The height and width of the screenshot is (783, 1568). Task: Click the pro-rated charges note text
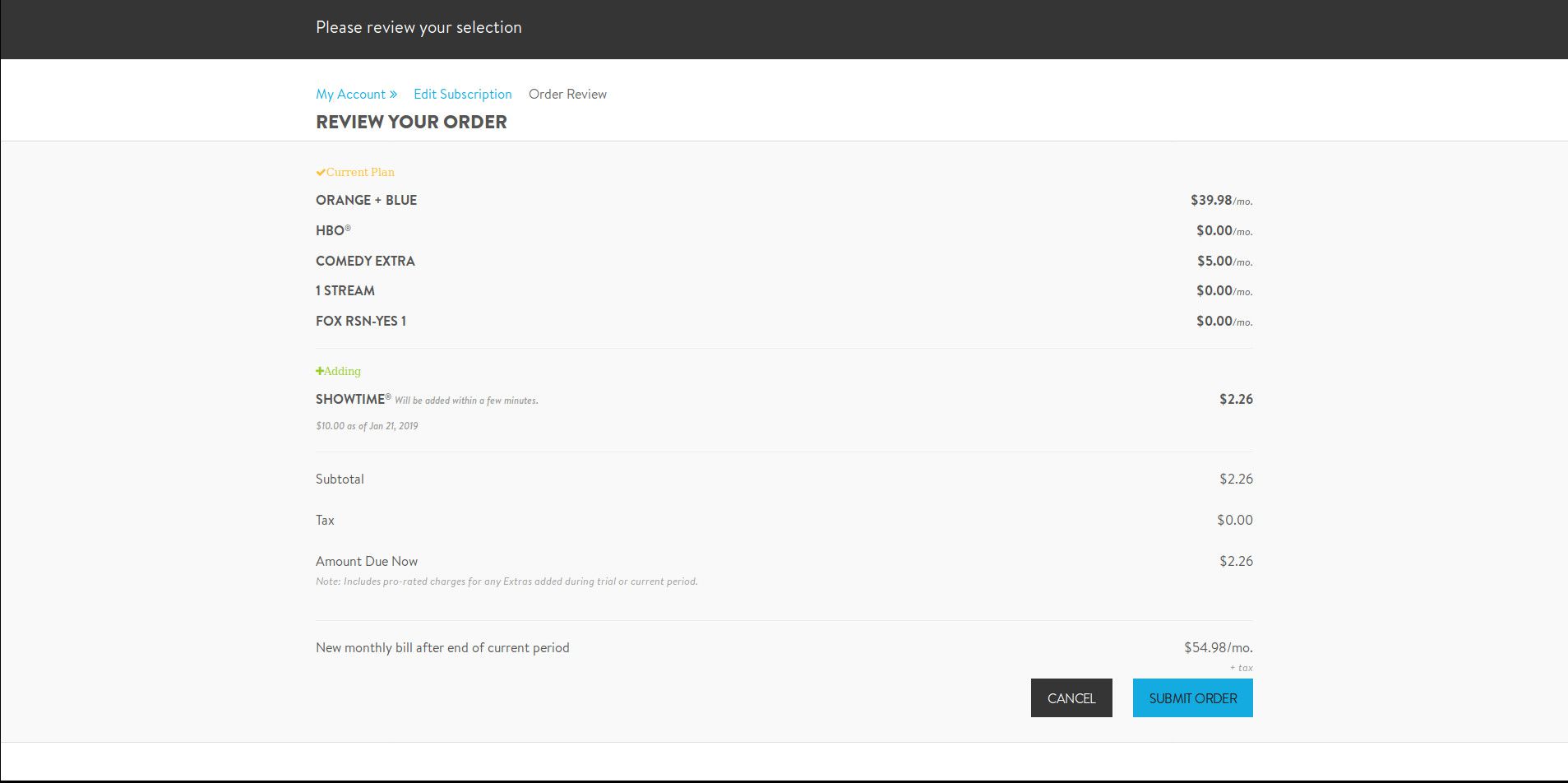[506, 581]
